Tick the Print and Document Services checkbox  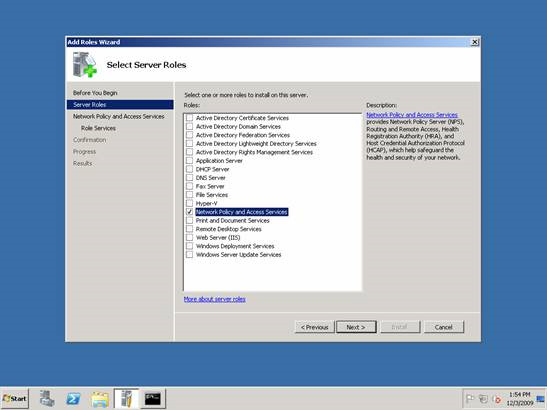pyautogui.click(x=189, y=221)
